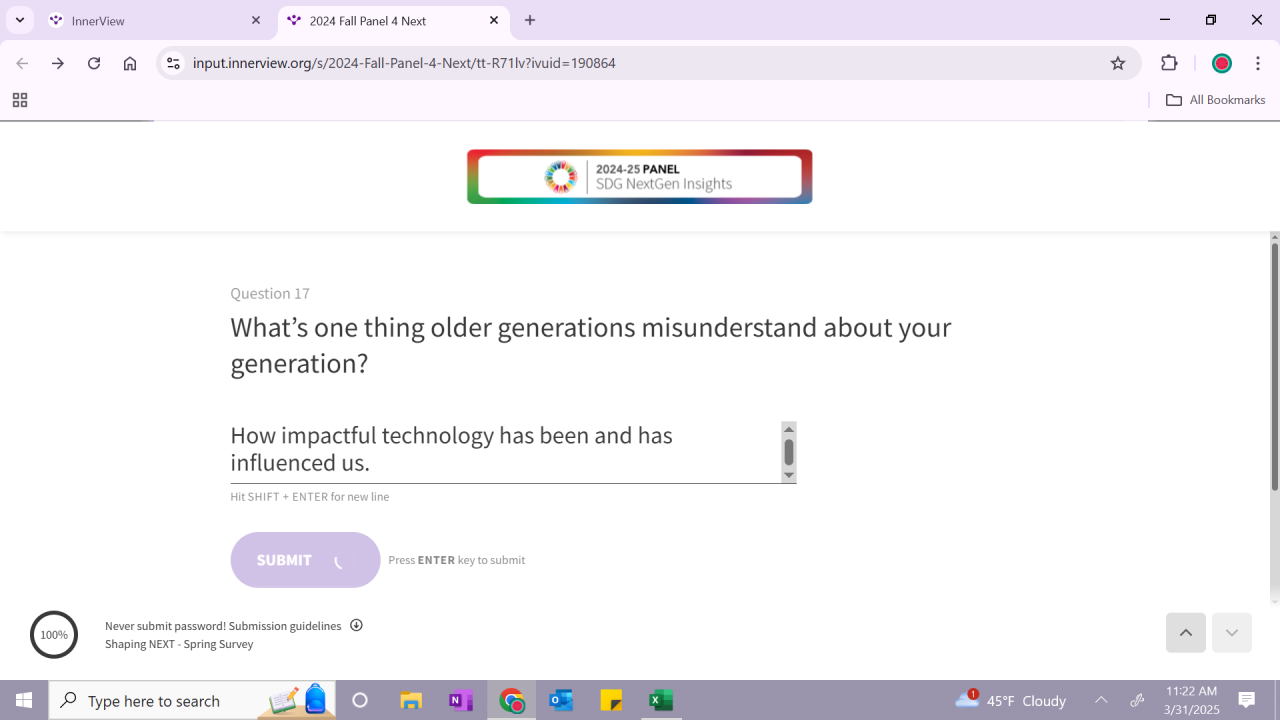Go forward one page
This screenshot has width=1280, height=720.
pos(58,63)
